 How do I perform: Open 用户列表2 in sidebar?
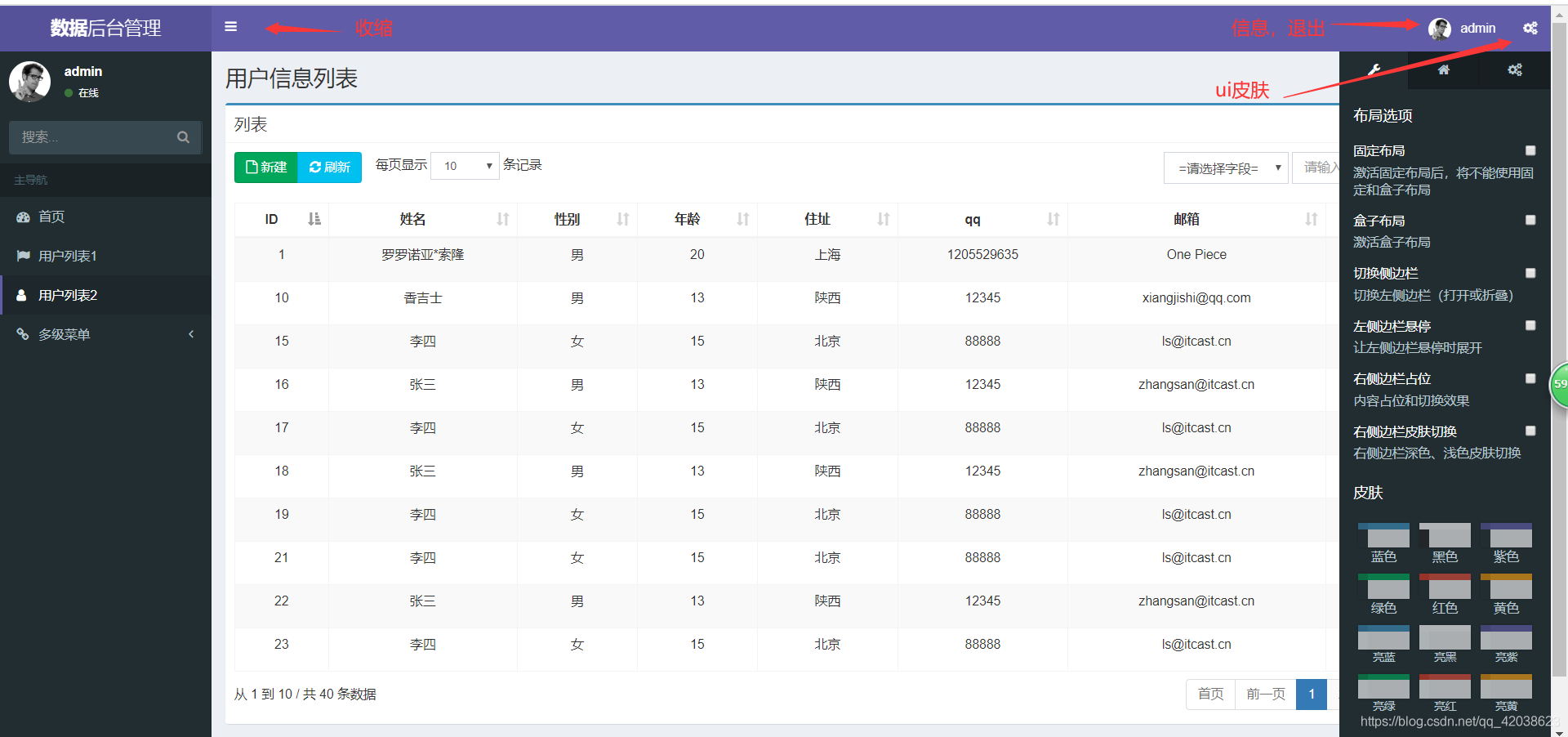(105, 295)
